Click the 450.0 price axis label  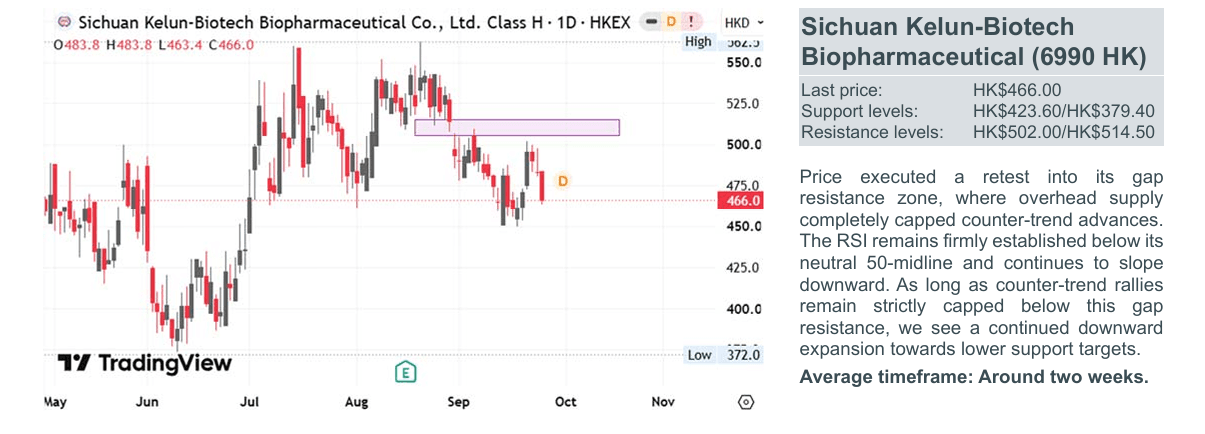click(742, 227)
